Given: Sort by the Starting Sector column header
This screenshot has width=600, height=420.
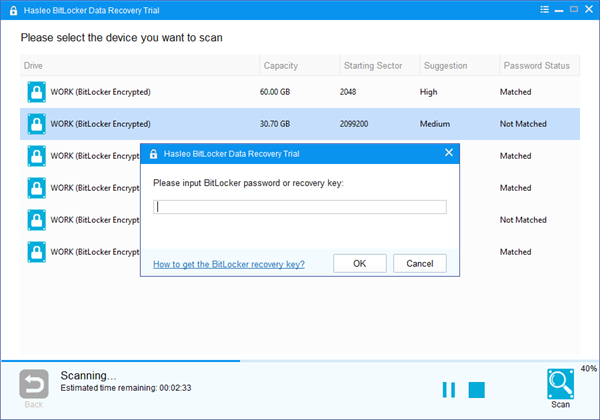Looking at the screenshot, I should 374,66.
